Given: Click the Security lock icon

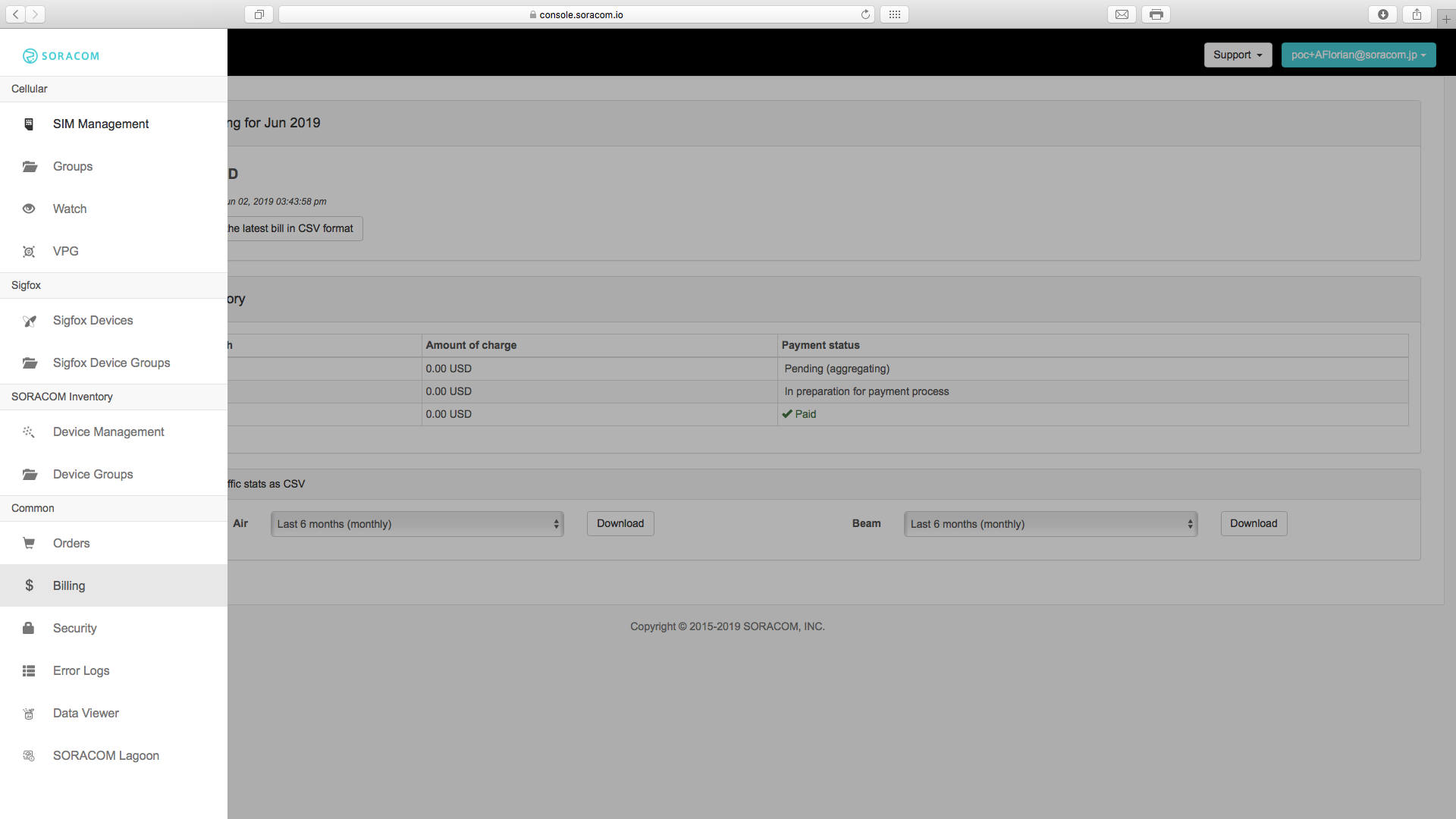Looking at the screenshot, I should coord(29,628).
